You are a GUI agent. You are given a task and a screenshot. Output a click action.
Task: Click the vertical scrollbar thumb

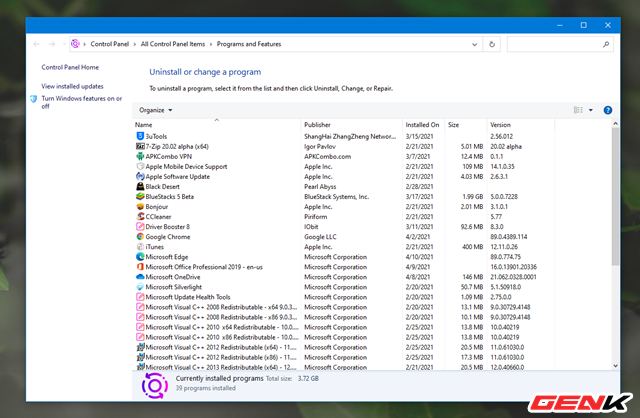615,196
